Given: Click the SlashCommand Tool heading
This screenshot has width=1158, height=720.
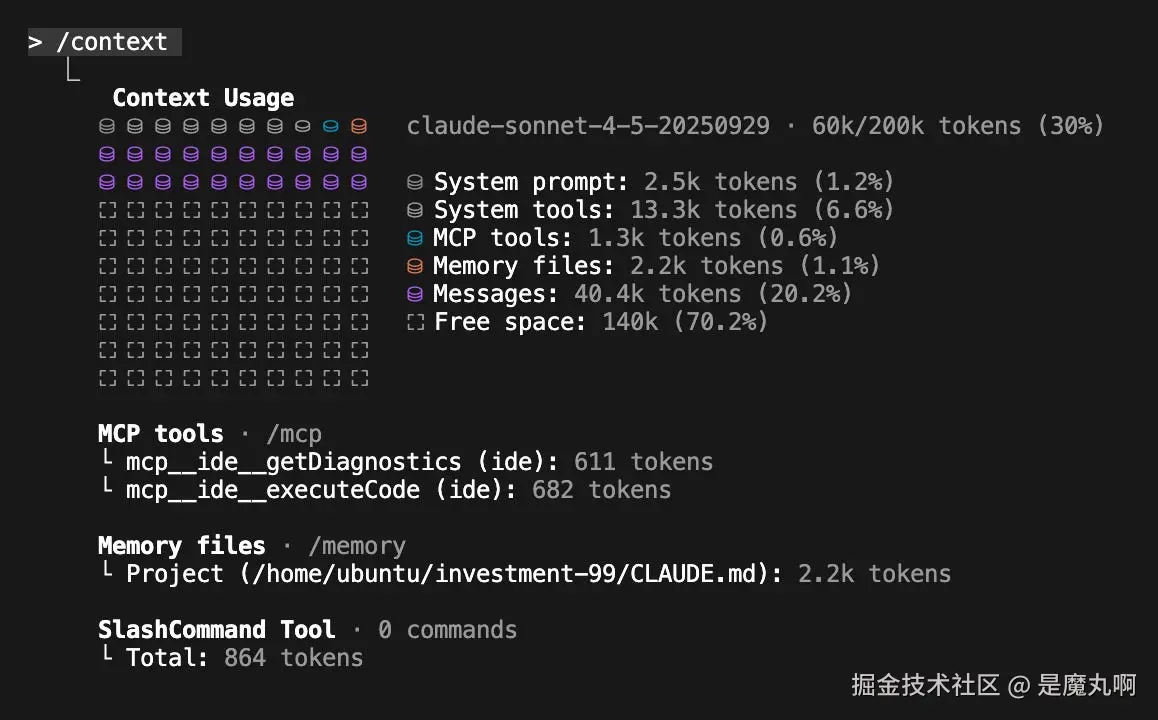Looking at the screenshot, I should click(216, 630).
